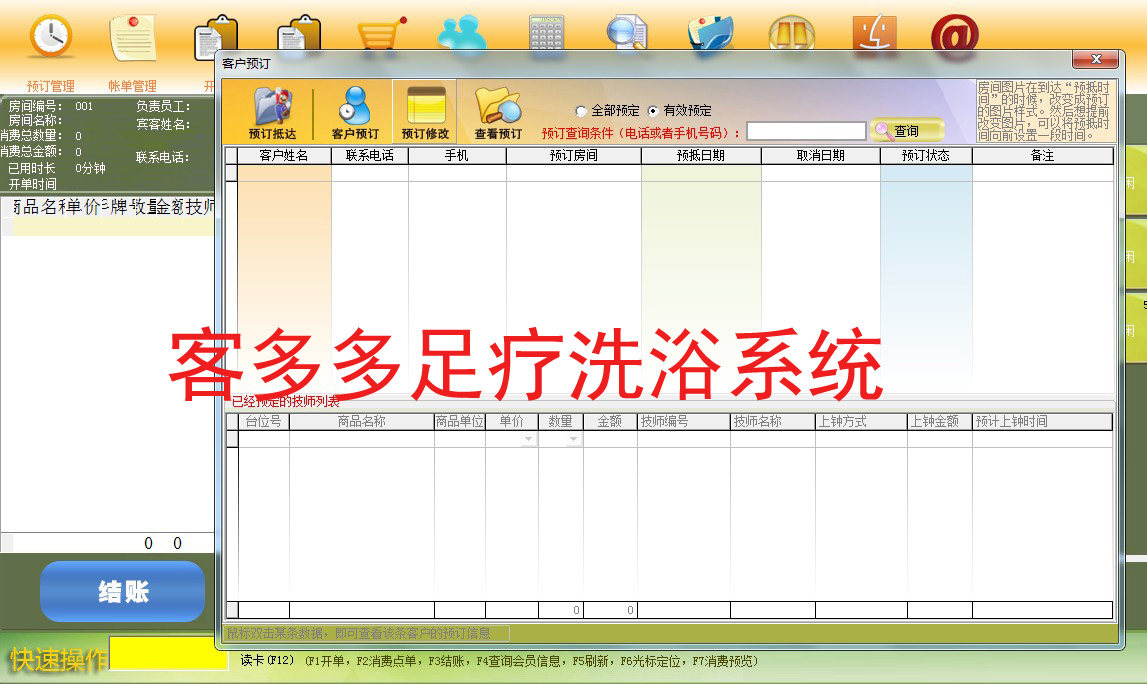Click 预订抵达 icon in the dialog
Screen dimensions: 1147x684
(272, 113)
